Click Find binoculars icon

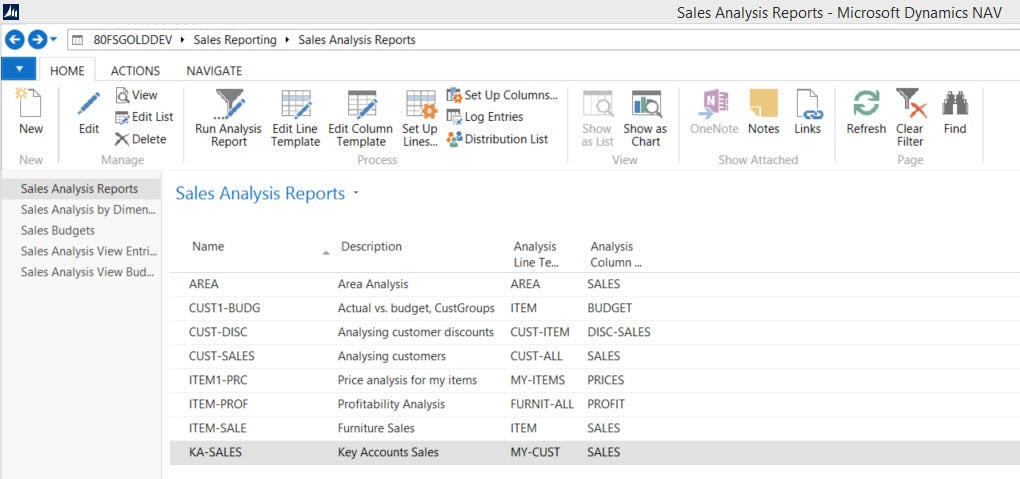click(x=955, y=104)
